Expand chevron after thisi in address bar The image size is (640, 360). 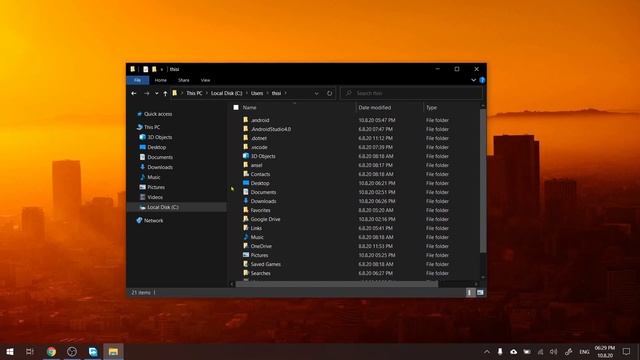tap(285, 93)
